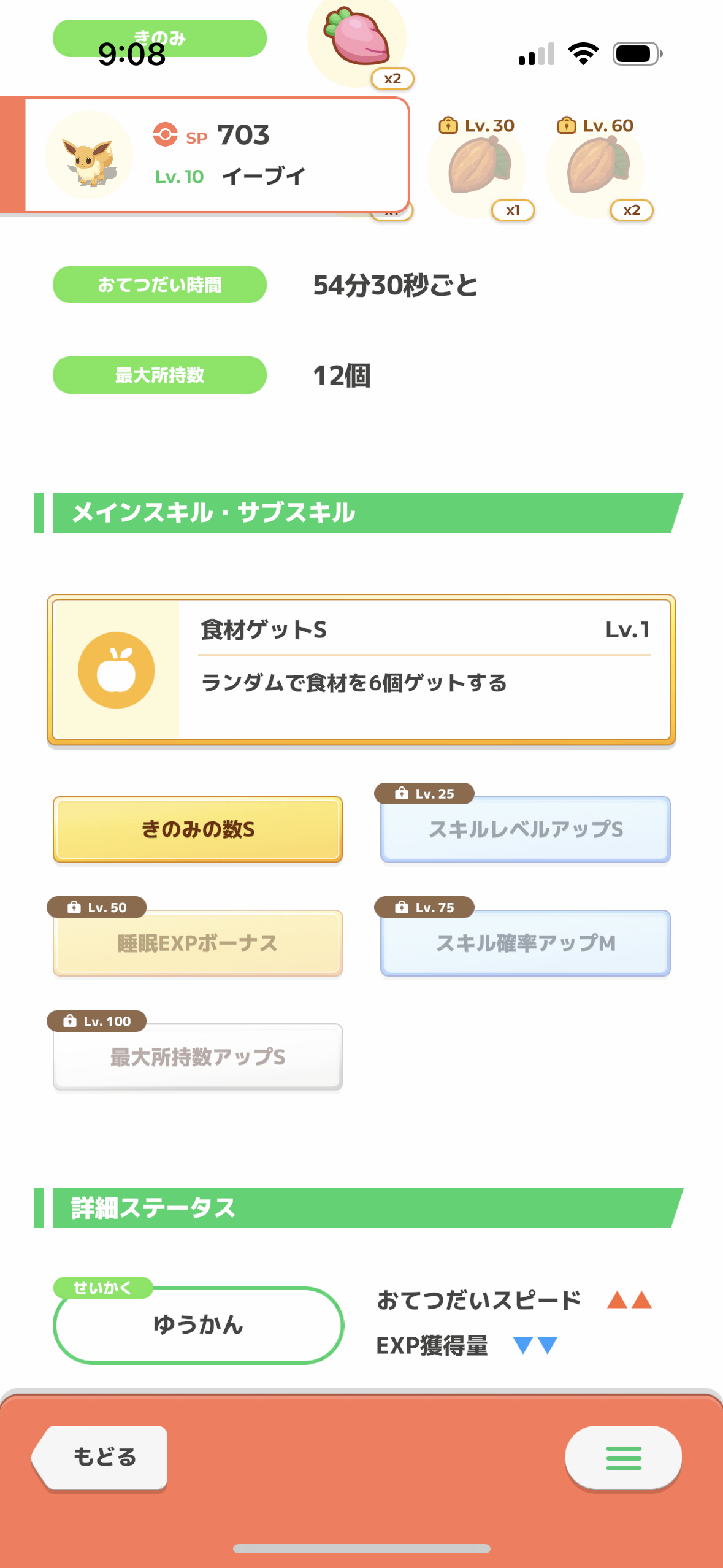Tap the red up-arrows beside おてつだいスピード

629,1299
